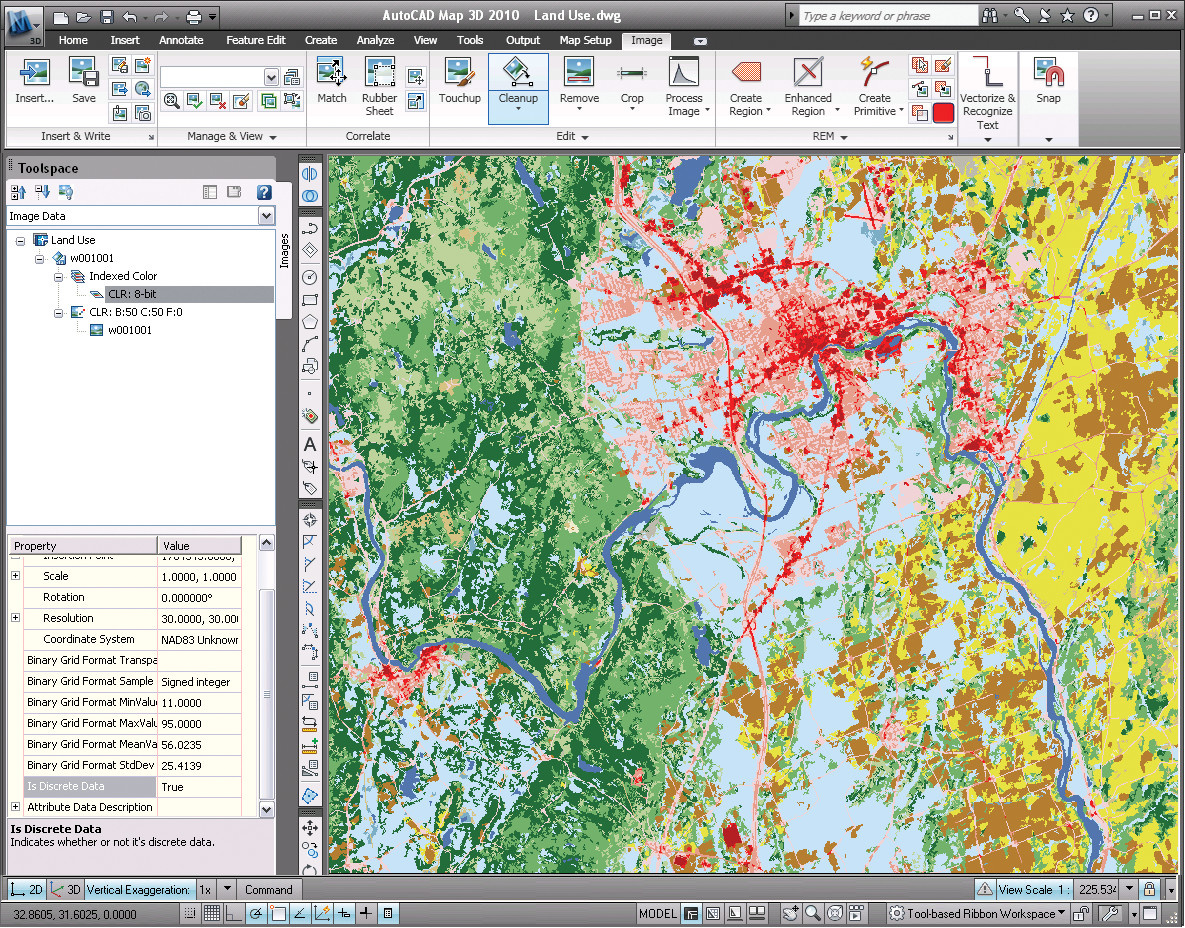Click the Help question mark icon
1185x928 pixels.
pos(1090,15)
